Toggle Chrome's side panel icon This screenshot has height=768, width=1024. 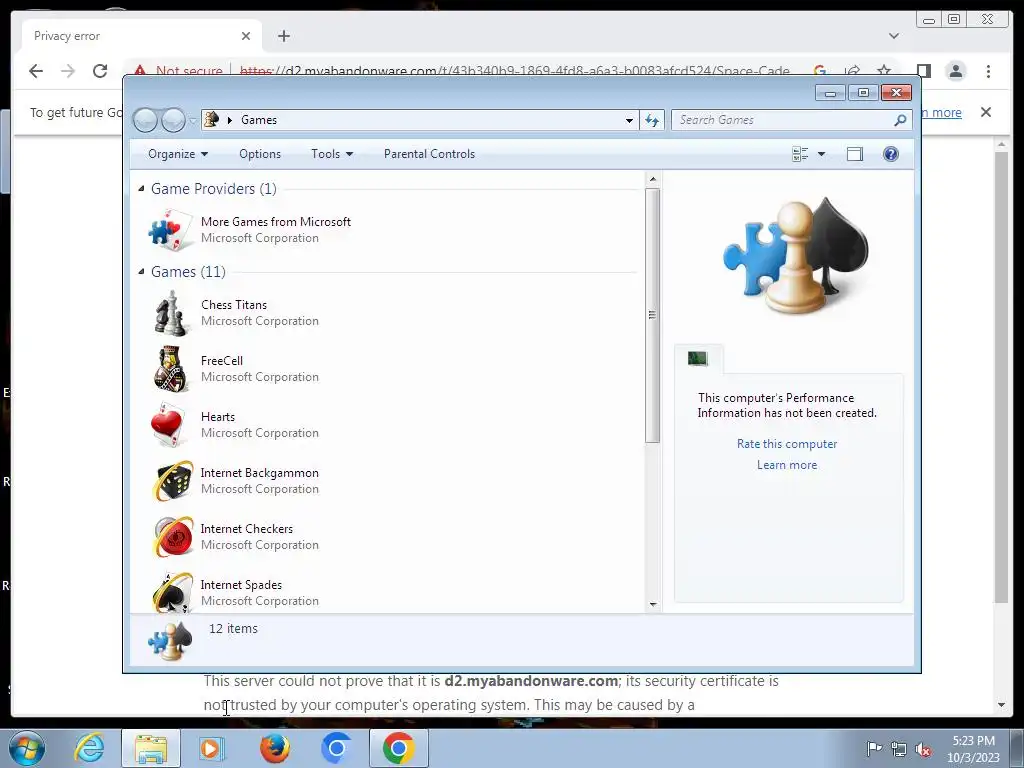[923, 71]
